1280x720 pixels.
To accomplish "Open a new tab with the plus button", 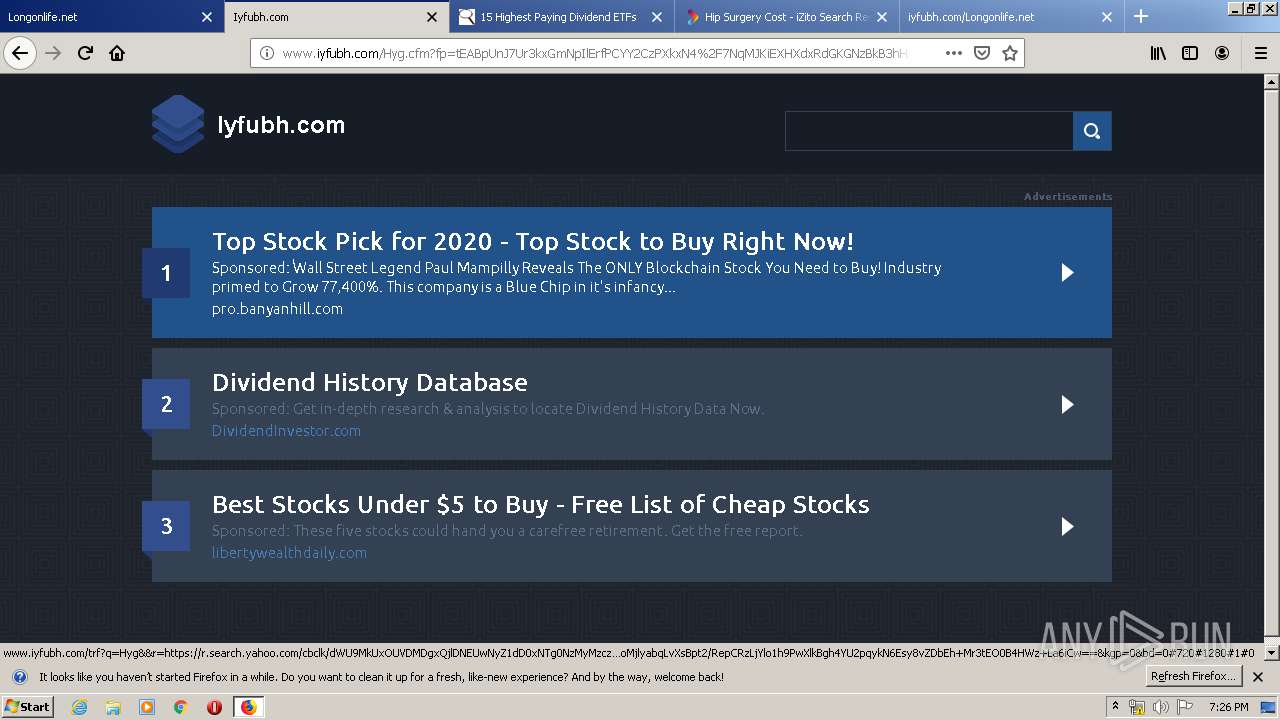I will [x=1141, y=16].
